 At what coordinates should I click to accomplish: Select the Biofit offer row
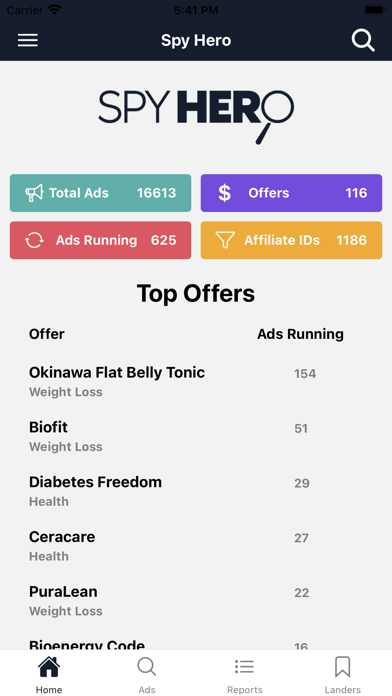[196, 436]
